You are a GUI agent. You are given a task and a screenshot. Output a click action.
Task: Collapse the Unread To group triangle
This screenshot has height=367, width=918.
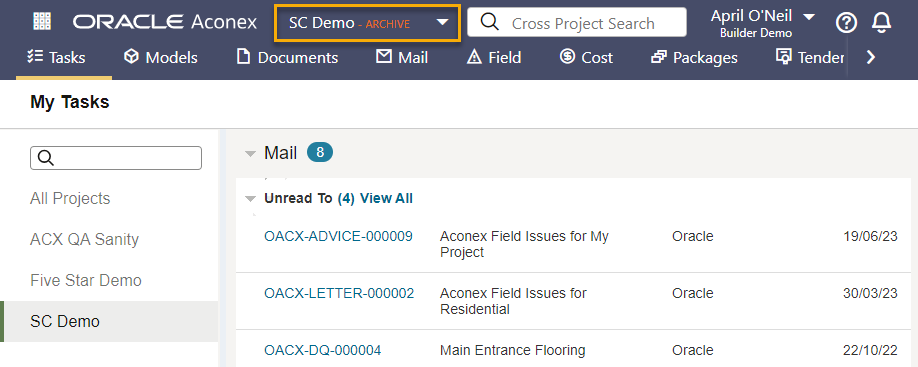[251, 199]
